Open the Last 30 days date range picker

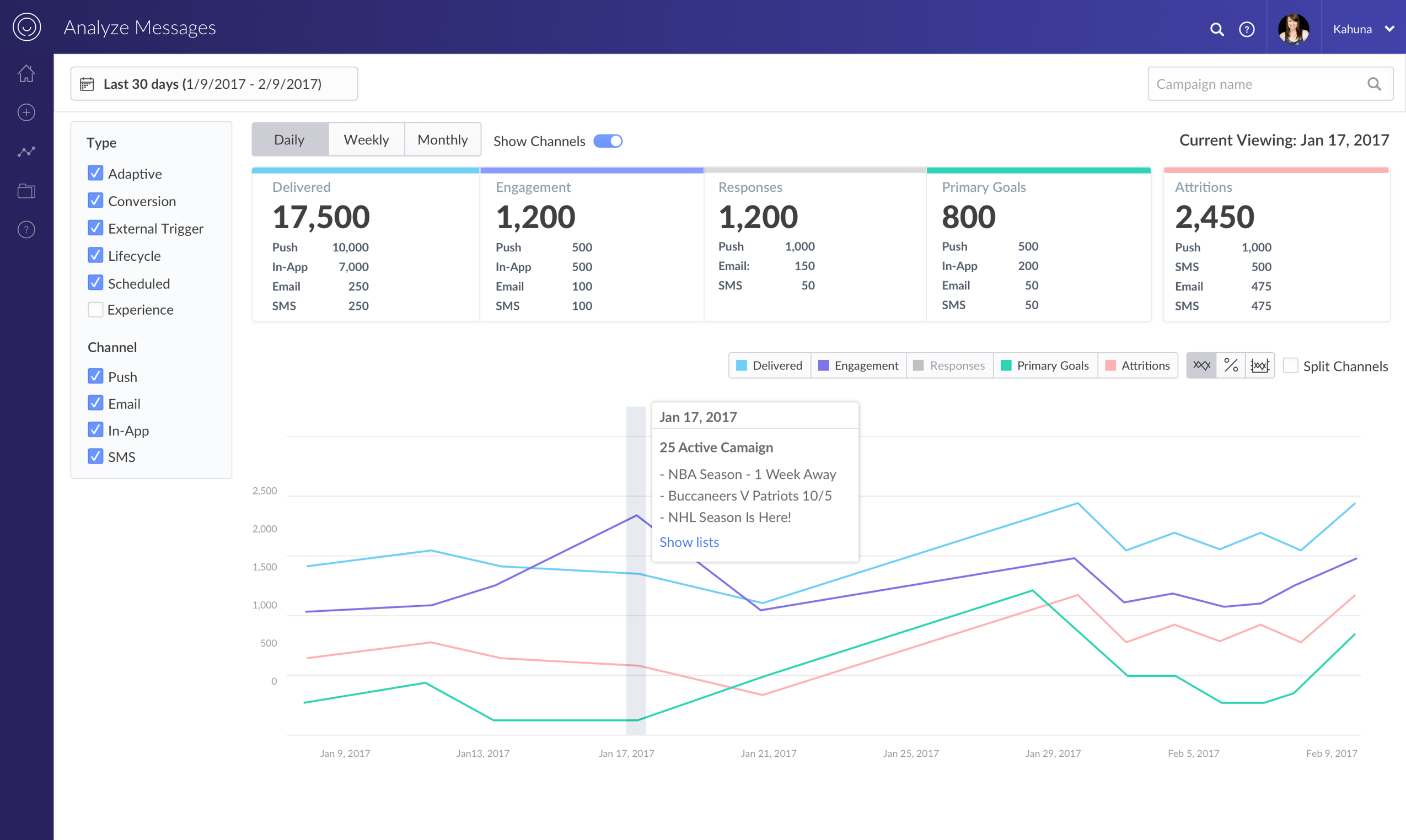pyautogui.click(x=214, y=84)
